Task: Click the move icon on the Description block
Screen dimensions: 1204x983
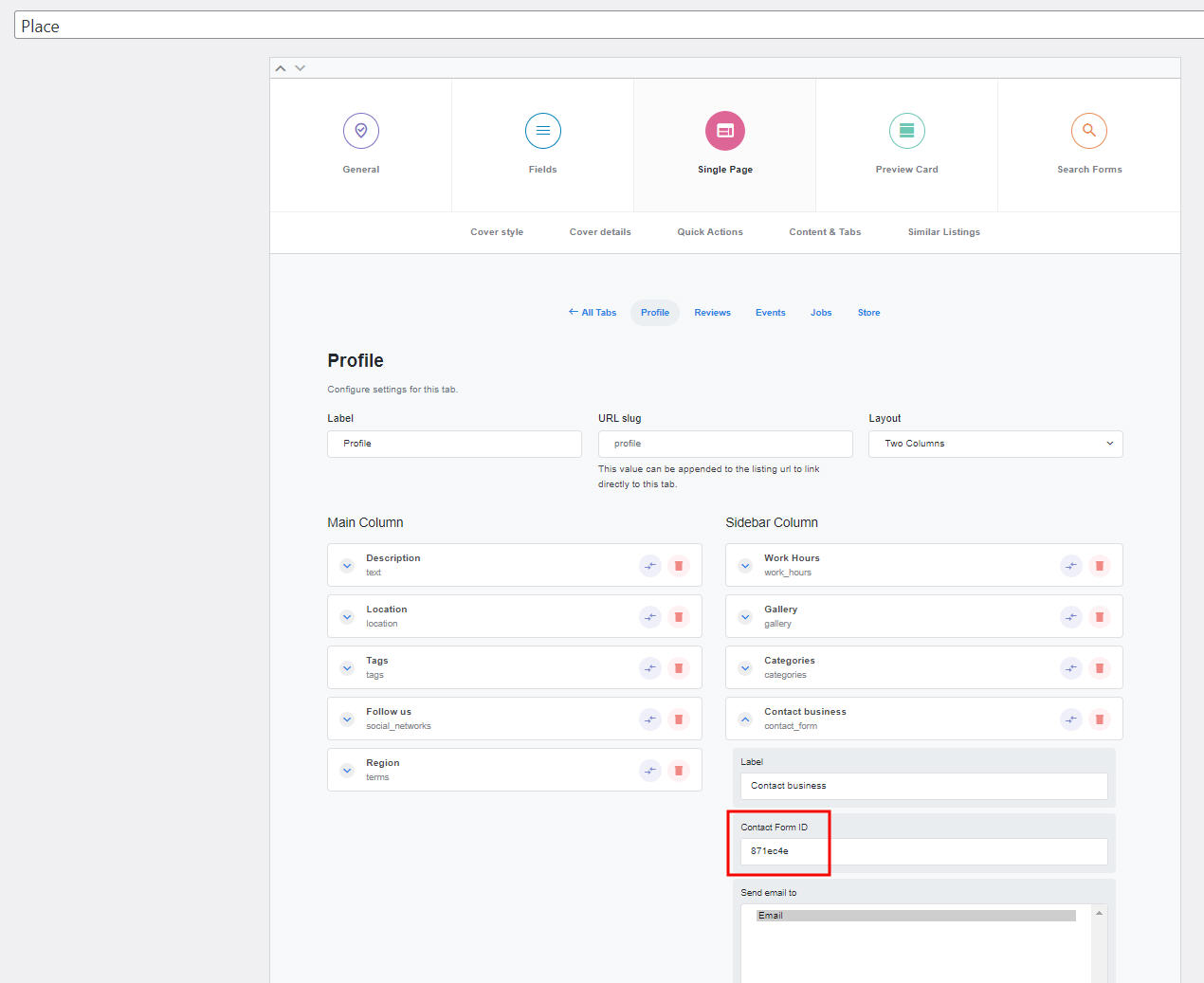Action: [650, 566]
